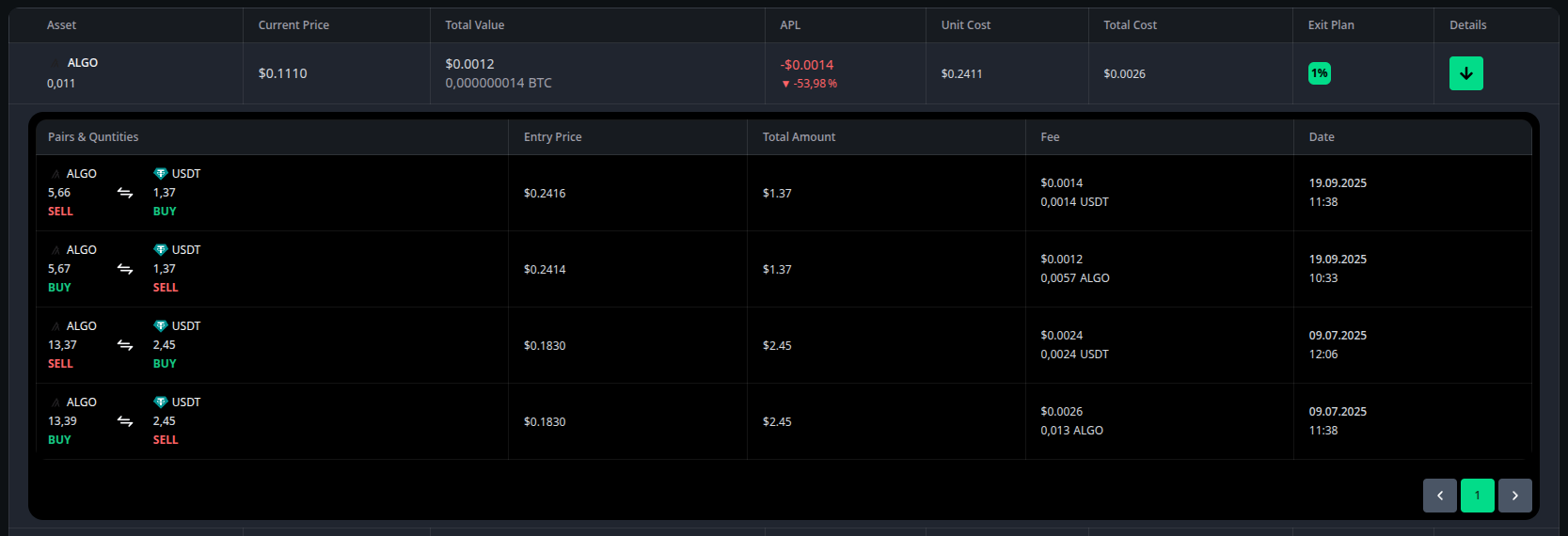Click current price $0.1110
Image resolution: width=1568 pixels, height=536 pixels.
coord(283,73)
